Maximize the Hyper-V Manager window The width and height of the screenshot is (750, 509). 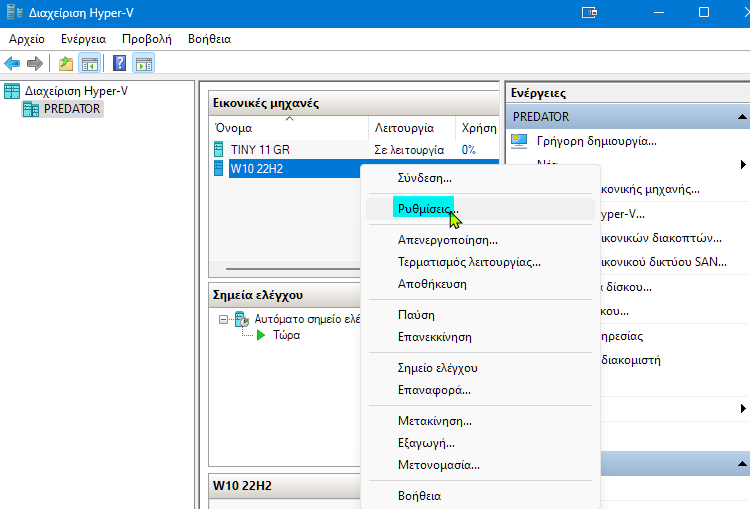tap(704, 12)
